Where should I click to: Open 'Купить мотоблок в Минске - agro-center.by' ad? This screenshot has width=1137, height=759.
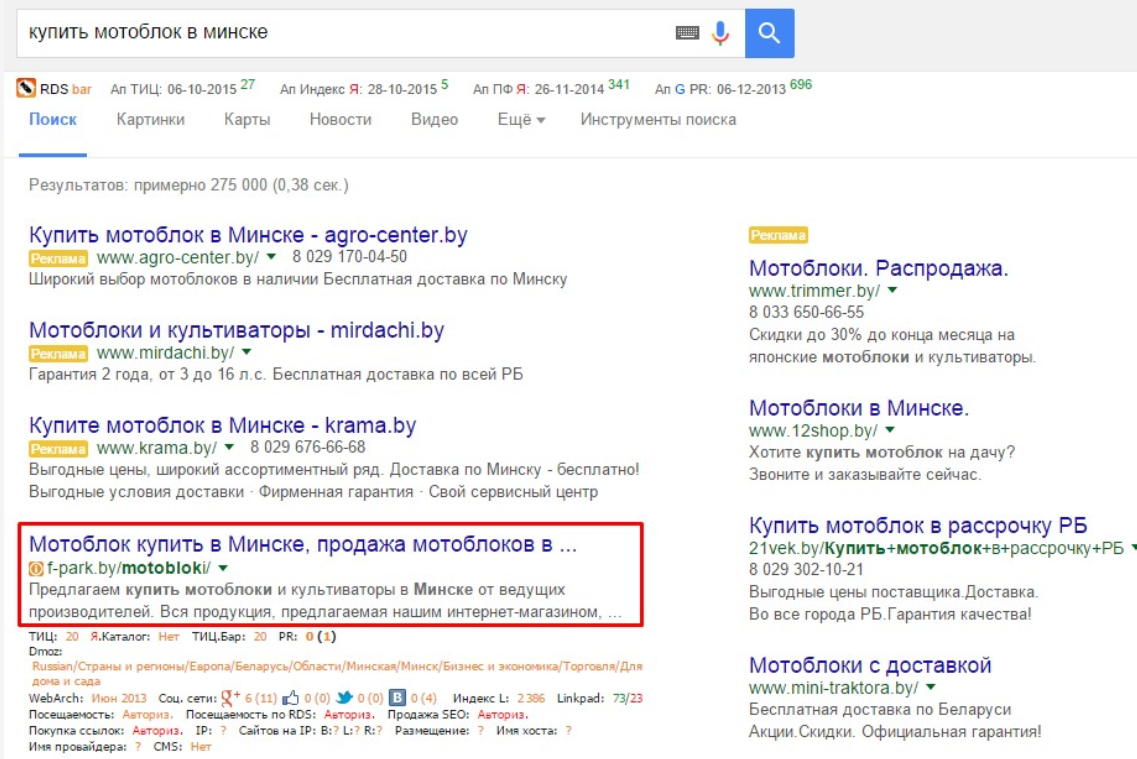(248, 235)
